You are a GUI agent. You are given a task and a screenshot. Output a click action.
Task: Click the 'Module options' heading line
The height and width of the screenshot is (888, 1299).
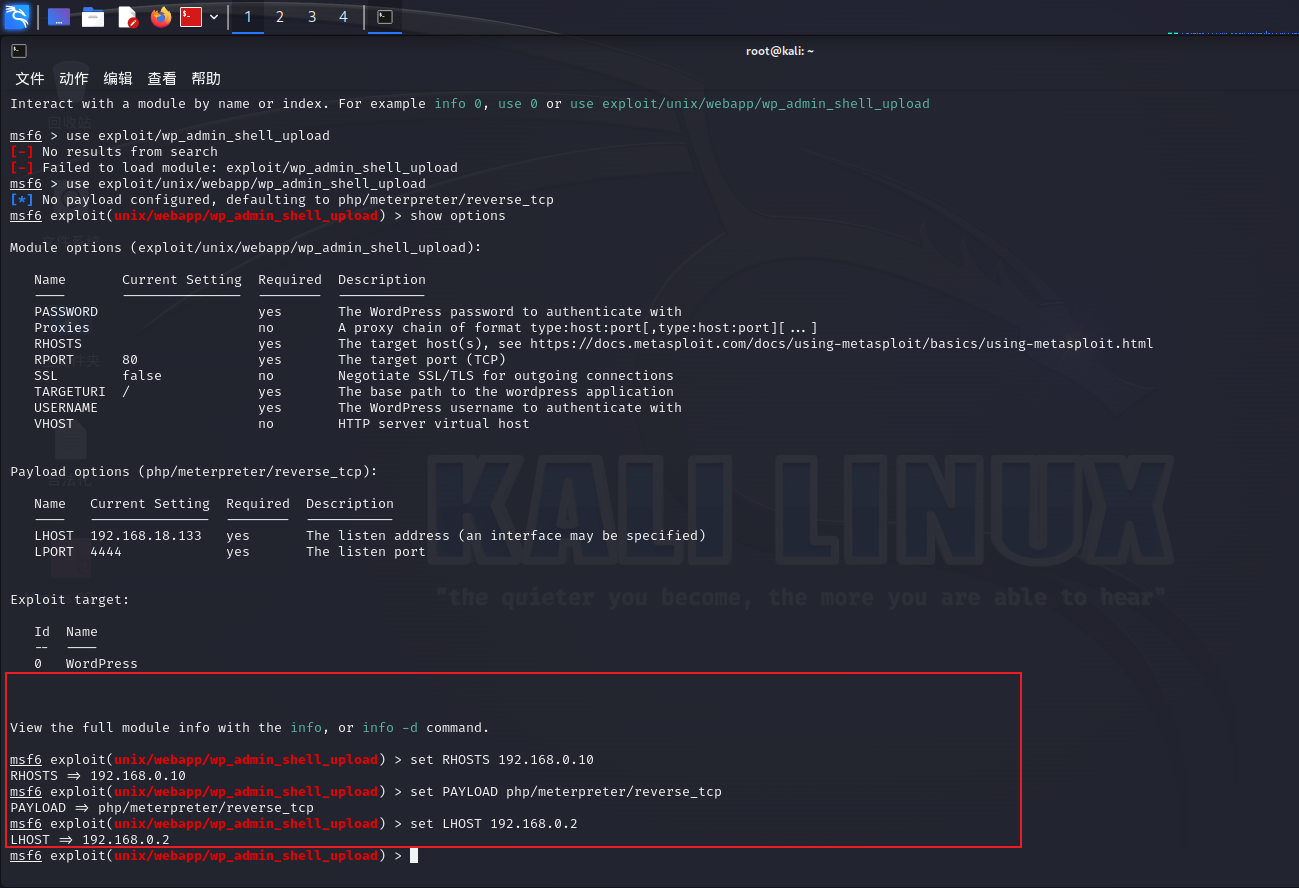(x=246, y=248)
